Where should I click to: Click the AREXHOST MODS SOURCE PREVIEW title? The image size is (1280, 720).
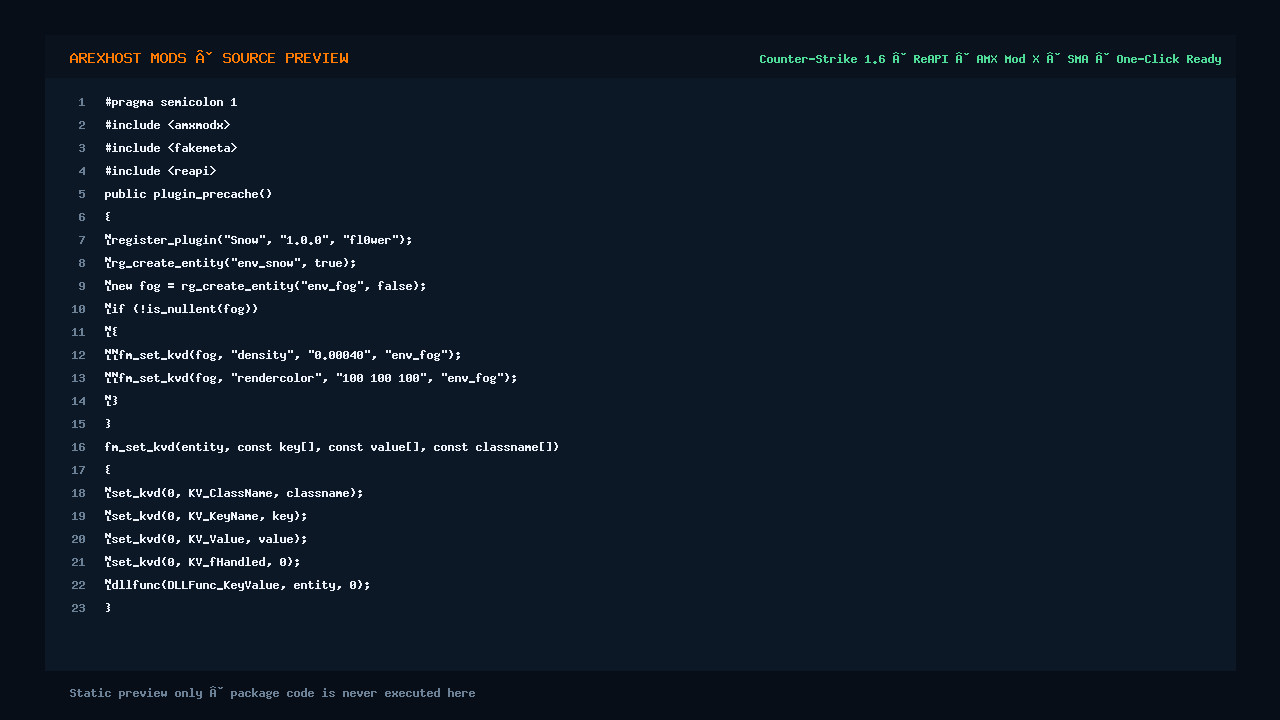pyautogui.click(x=209, y=58)
